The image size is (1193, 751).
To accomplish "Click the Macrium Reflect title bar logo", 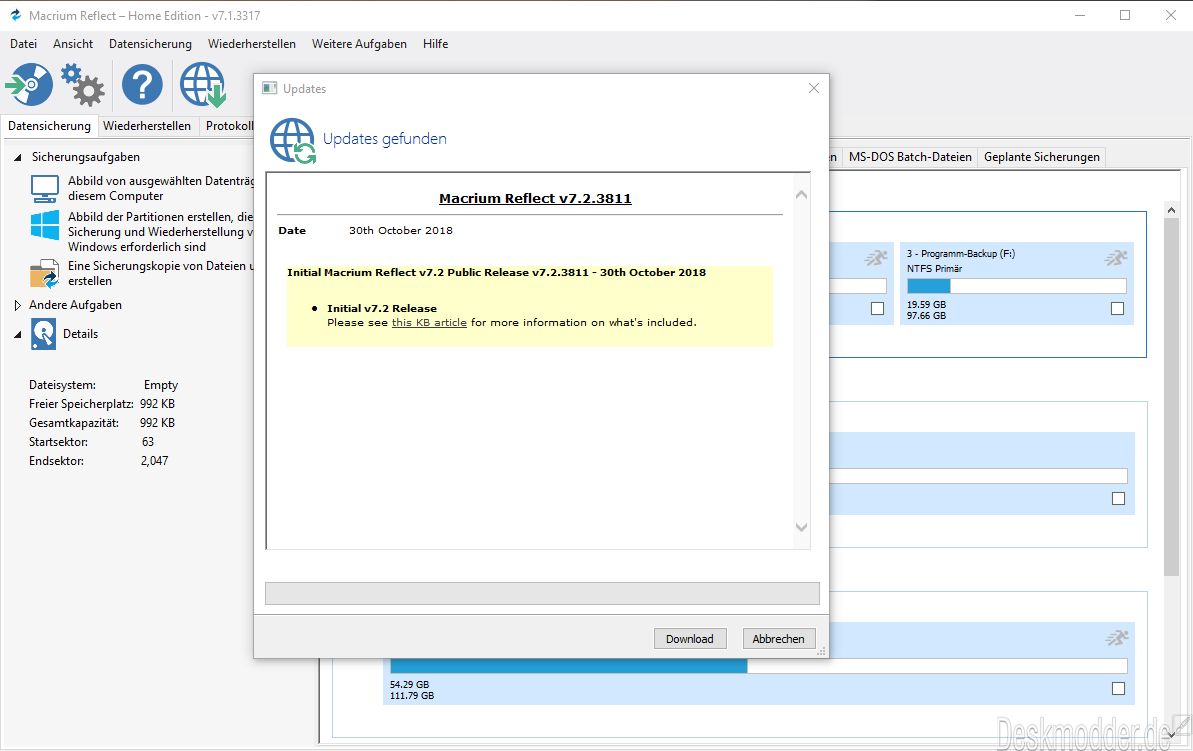I will (15, 15).
